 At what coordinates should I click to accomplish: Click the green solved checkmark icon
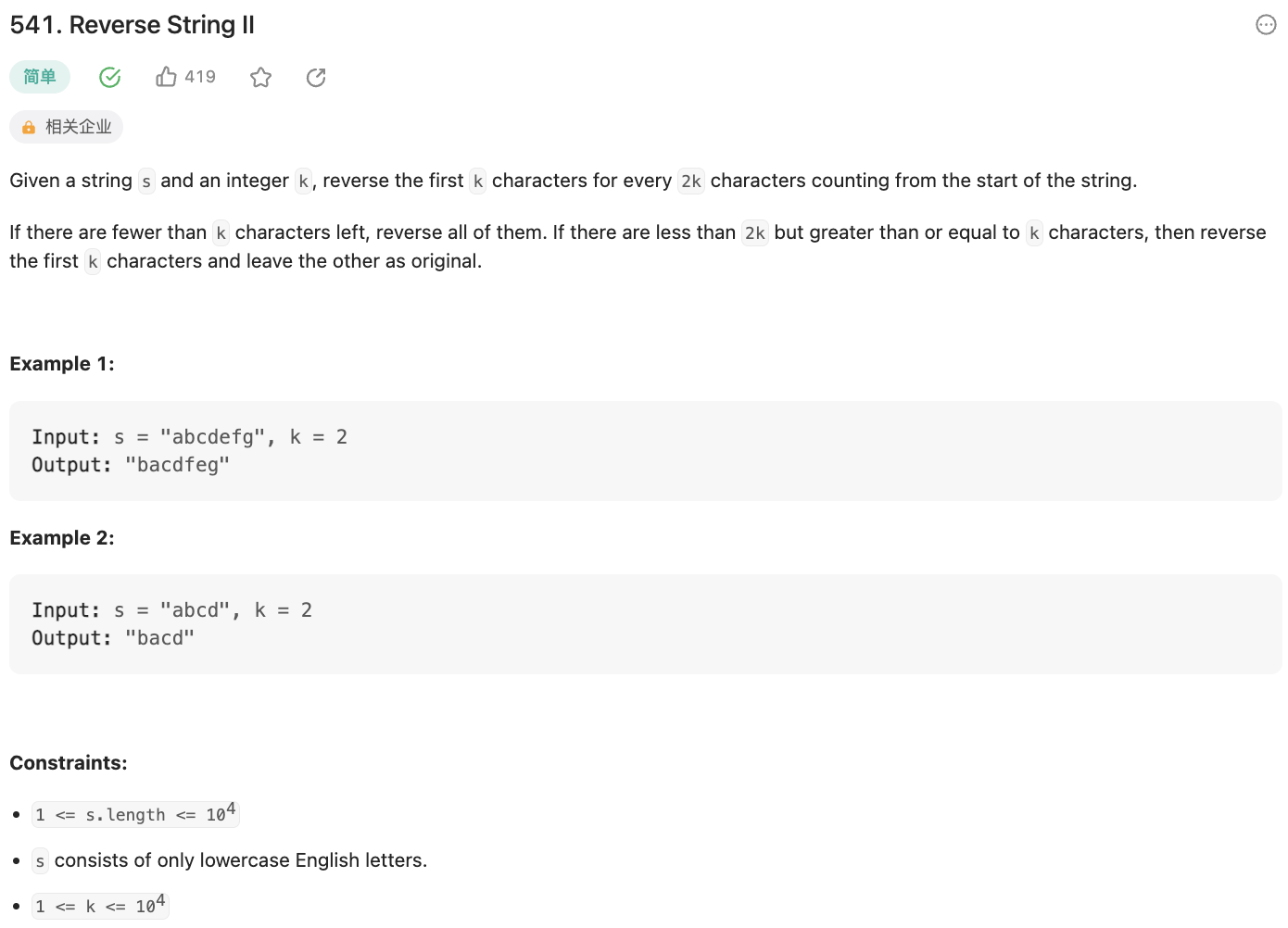coord(110,78)
